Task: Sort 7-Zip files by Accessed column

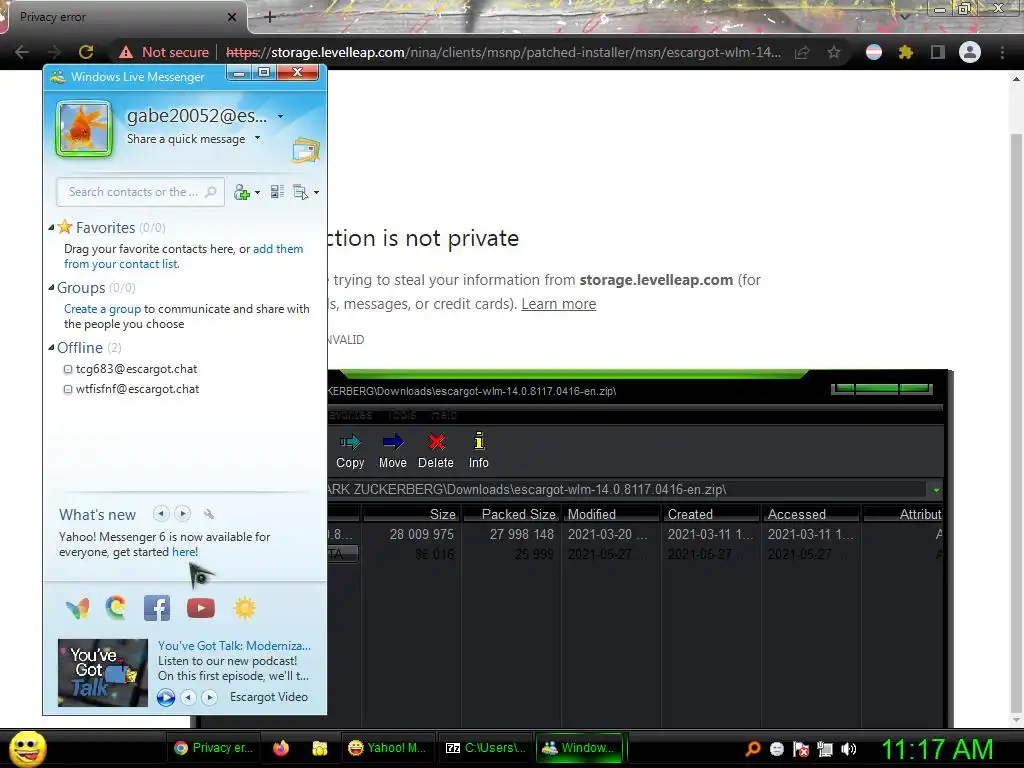Action: coord(811,515)
